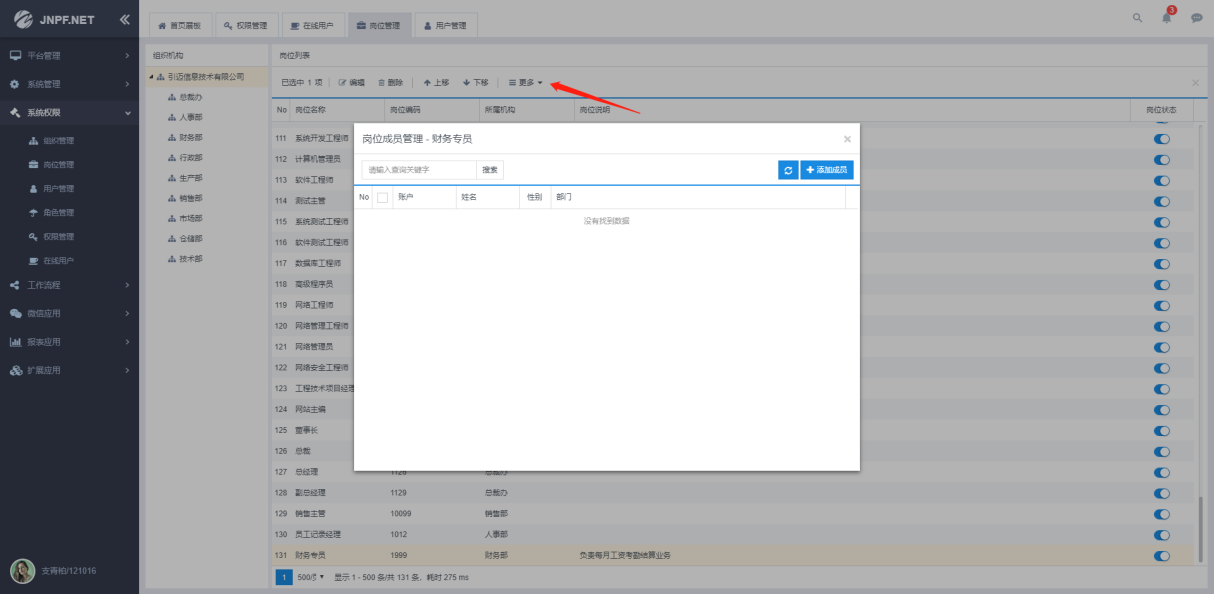Viewport: 1214px width, 594px height.
Task: Open chat messages bubble icon
Action: click(1196, 18)
